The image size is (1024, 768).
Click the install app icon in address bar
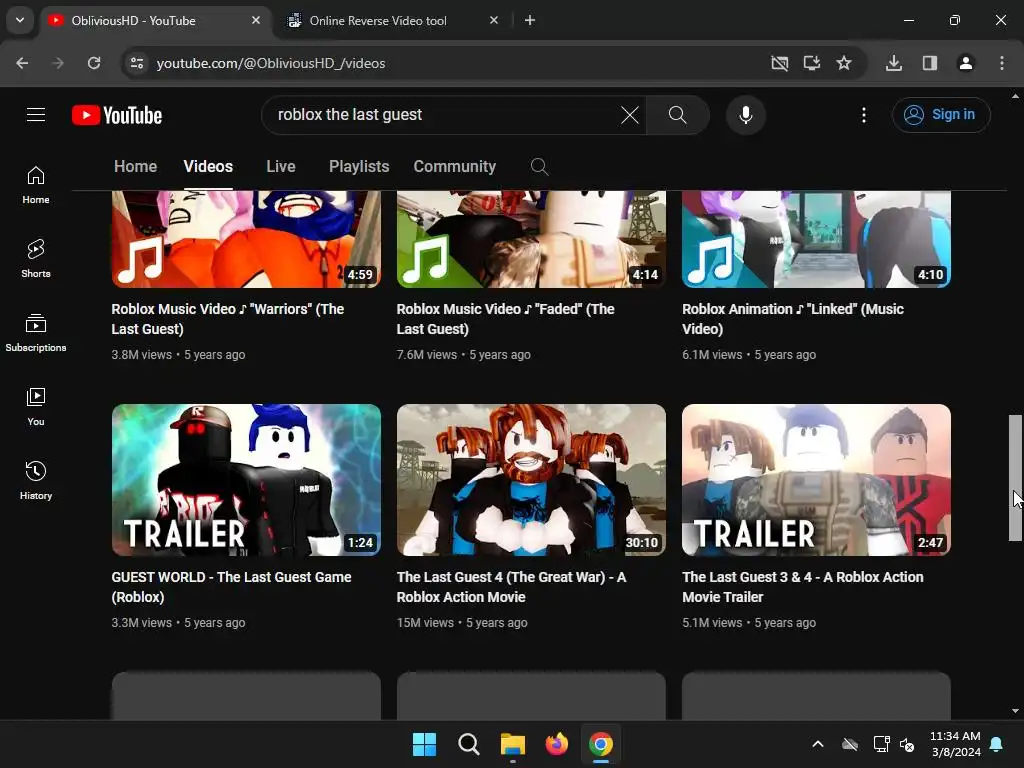[812, 63]
